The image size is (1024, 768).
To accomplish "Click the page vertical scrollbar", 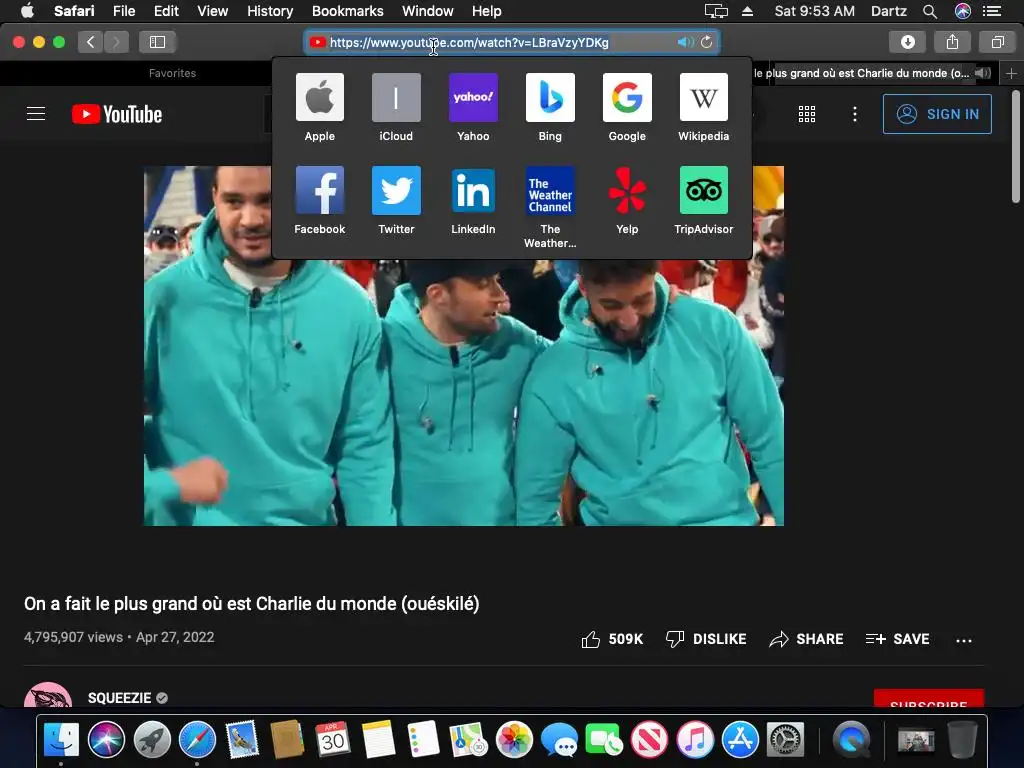I will coord(1016,147).
